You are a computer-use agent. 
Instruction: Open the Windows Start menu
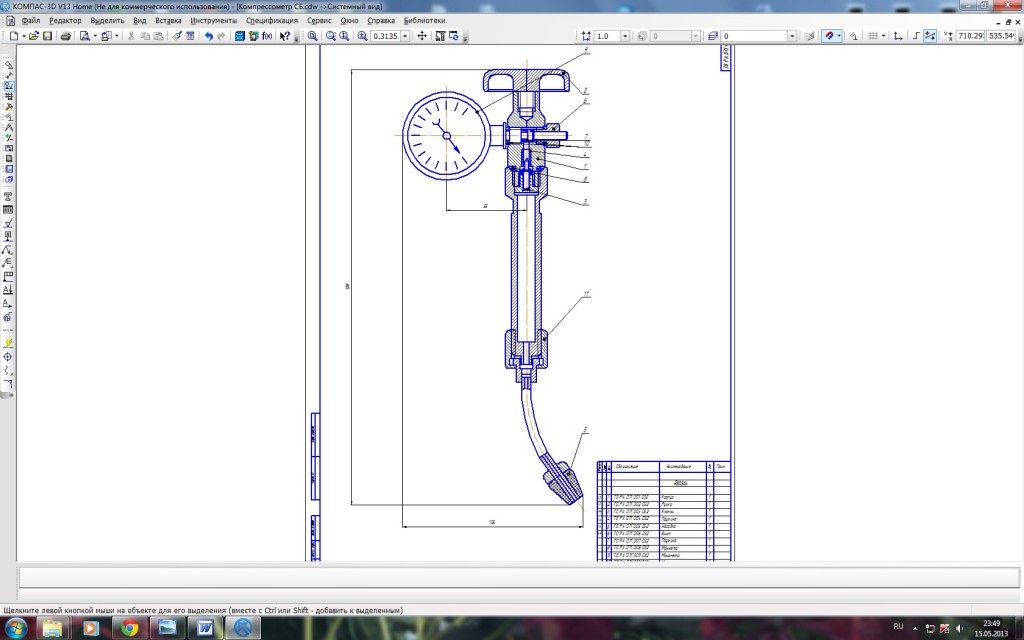(x=15, y=628)
